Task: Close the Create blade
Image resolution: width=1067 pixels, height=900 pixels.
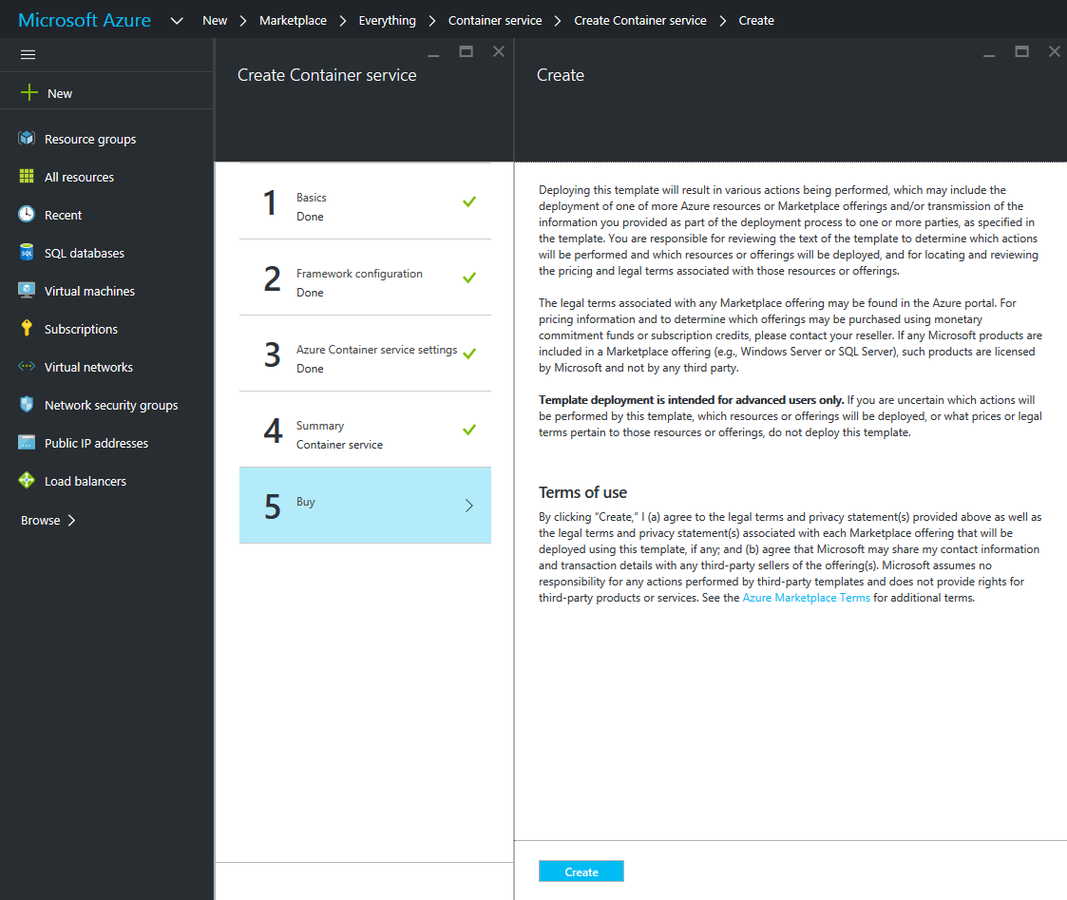Action: point(1055,52)
